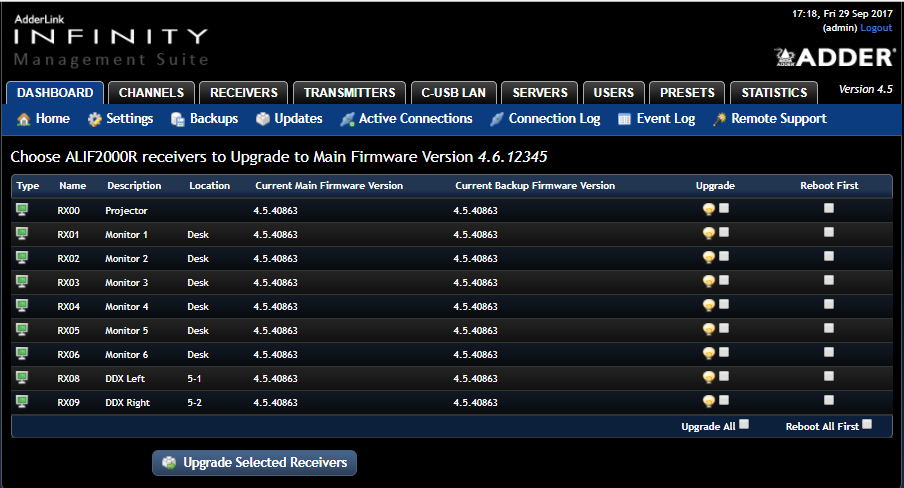Click the identify lightbulb icon for RX01
Screen dimensions: 904x488
[709, 234]
